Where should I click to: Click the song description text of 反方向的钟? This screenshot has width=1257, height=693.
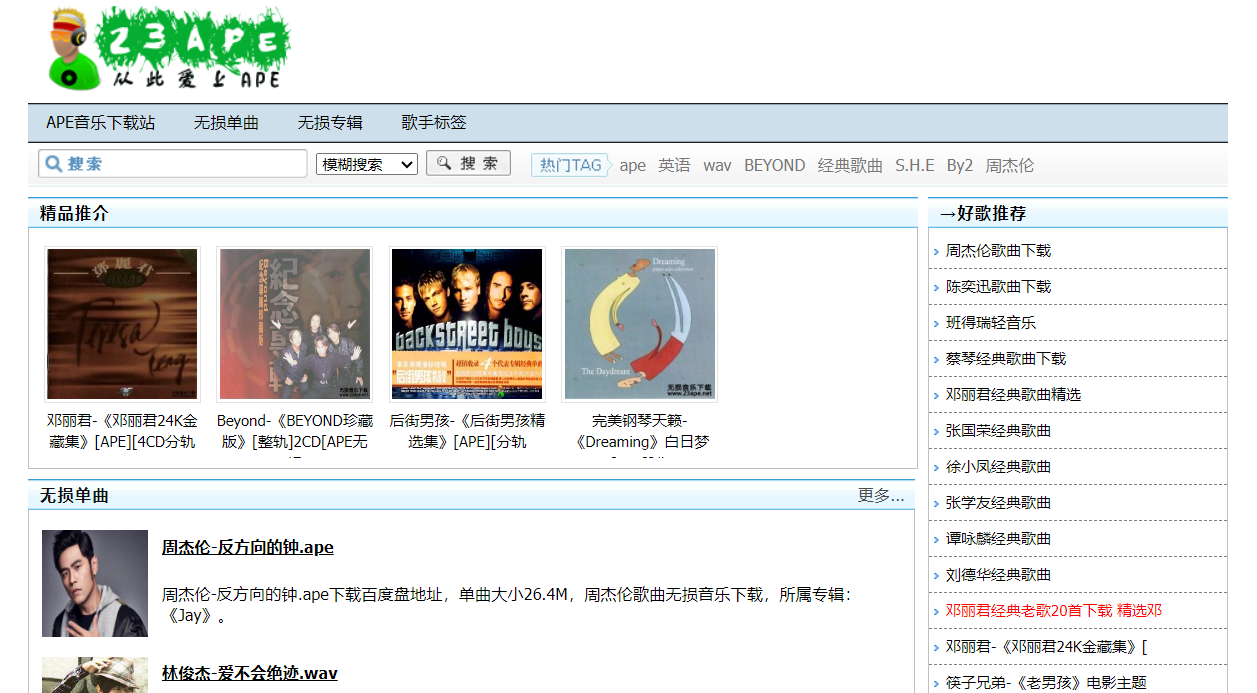click(x=506, y=605)
